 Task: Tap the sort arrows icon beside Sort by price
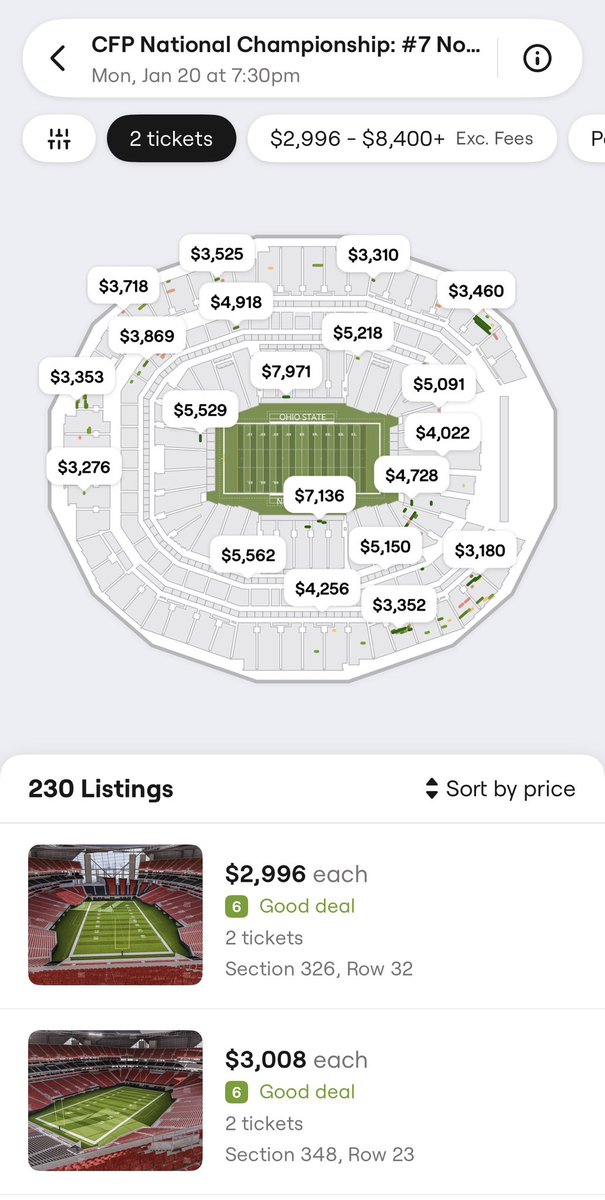[x=432, y=789]
